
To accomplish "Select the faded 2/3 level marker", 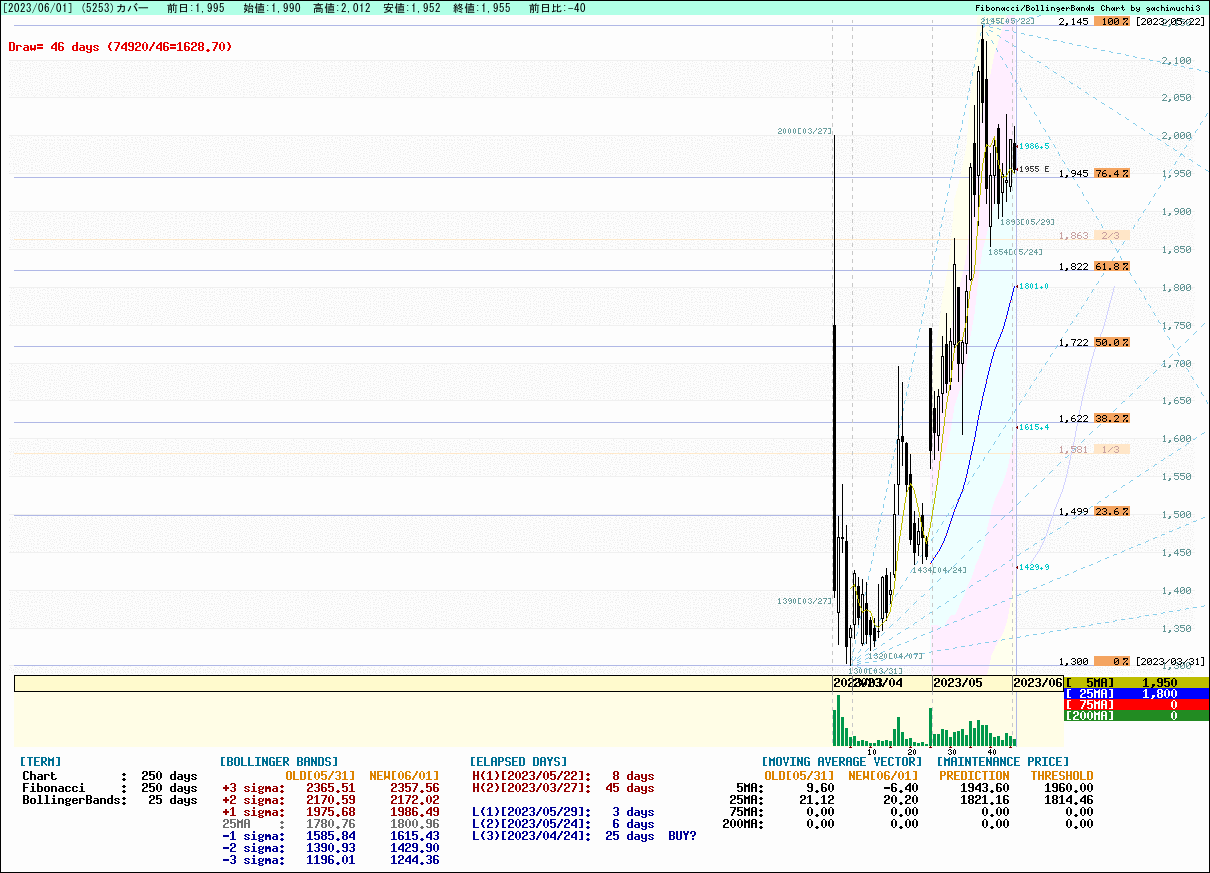I will pos(1111,236).
